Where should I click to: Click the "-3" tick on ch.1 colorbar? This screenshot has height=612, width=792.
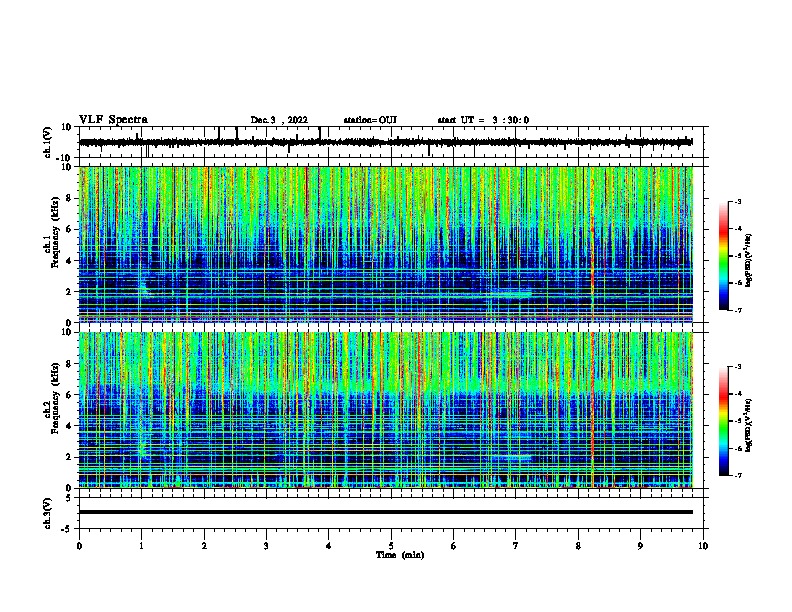tap(737, 201)
